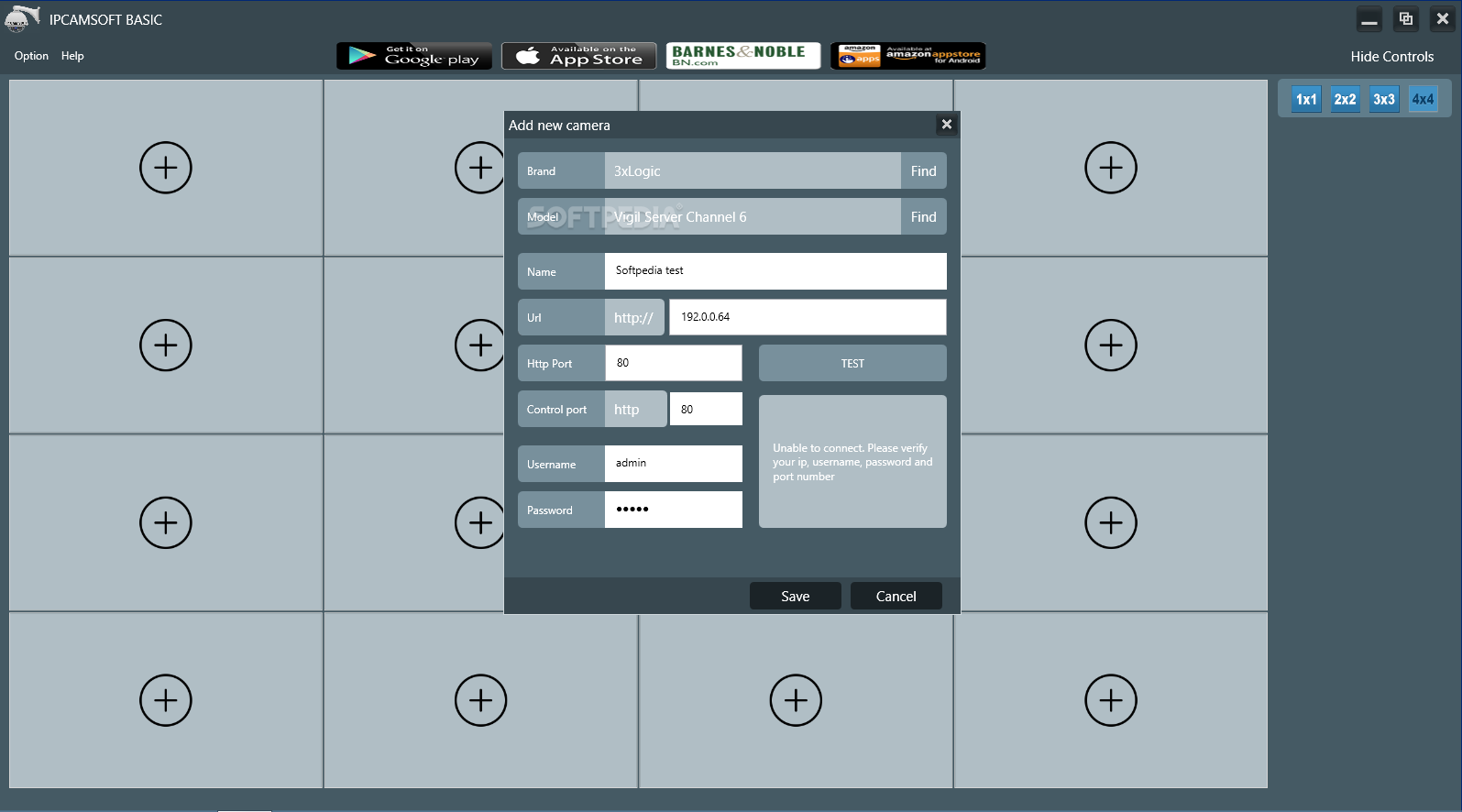Click the plus icon in the first row, fourth cell
The width and height of the screenshot is (1462, 812).
tap(1111, 168)
